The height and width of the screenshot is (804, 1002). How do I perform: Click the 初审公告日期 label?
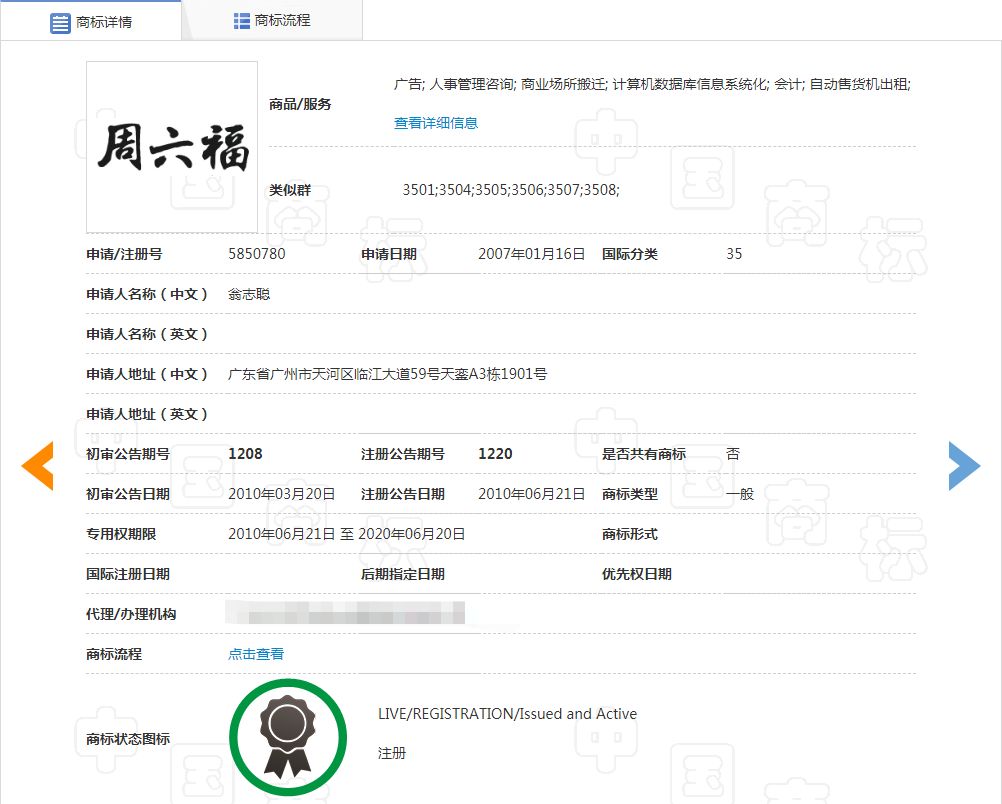point(128,494)
